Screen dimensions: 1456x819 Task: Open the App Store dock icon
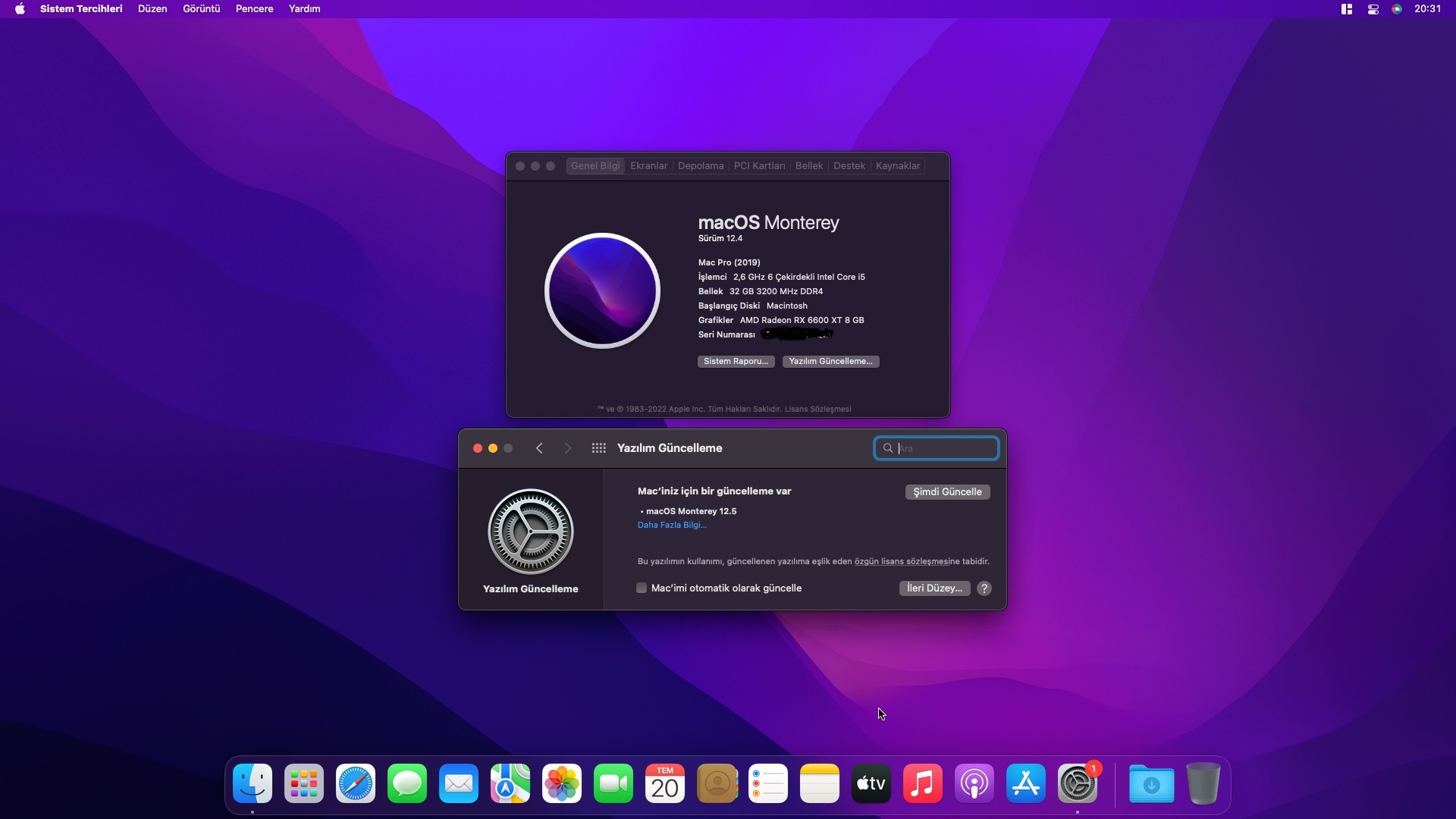1026,783
